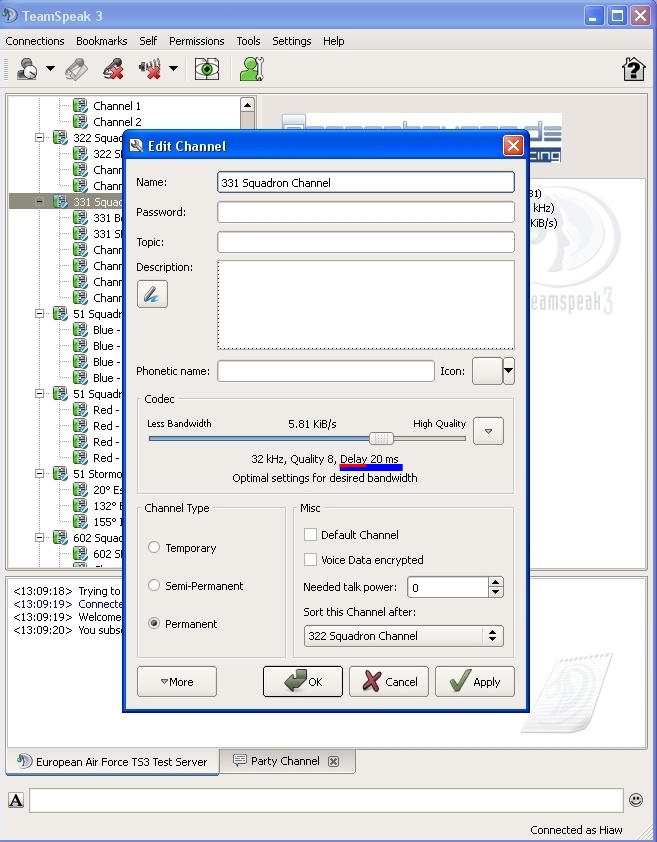This screenshot has height=842, width=657.
Task: Click the Topic input field
Action: tap(366, 242)
